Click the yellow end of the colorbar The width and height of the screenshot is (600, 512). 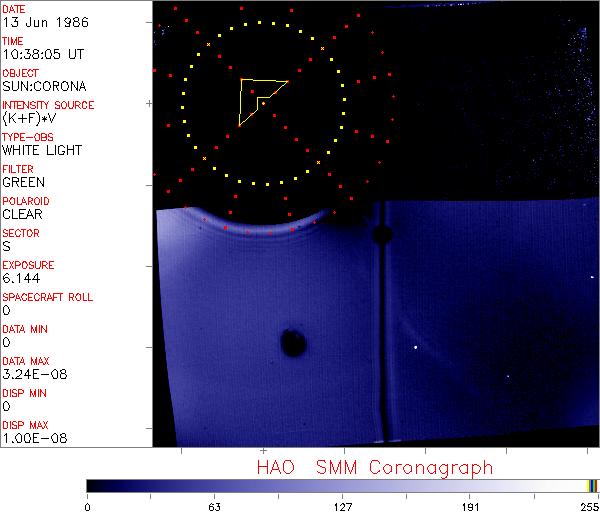(590, 486)
